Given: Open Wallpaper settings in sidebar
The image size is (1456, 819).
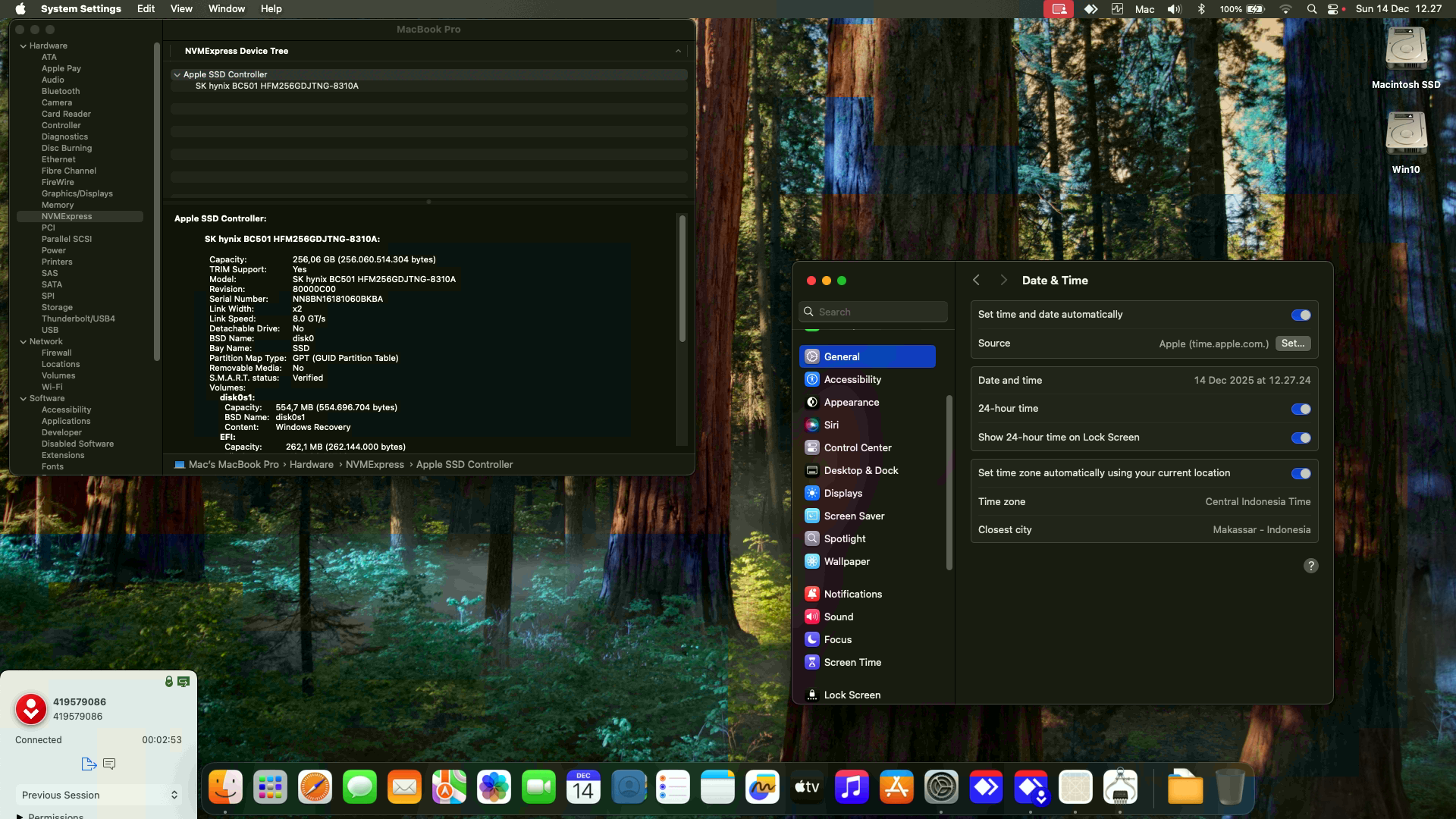Looking at the screenshot, I should pyautogui.click(x=846, y=561).
